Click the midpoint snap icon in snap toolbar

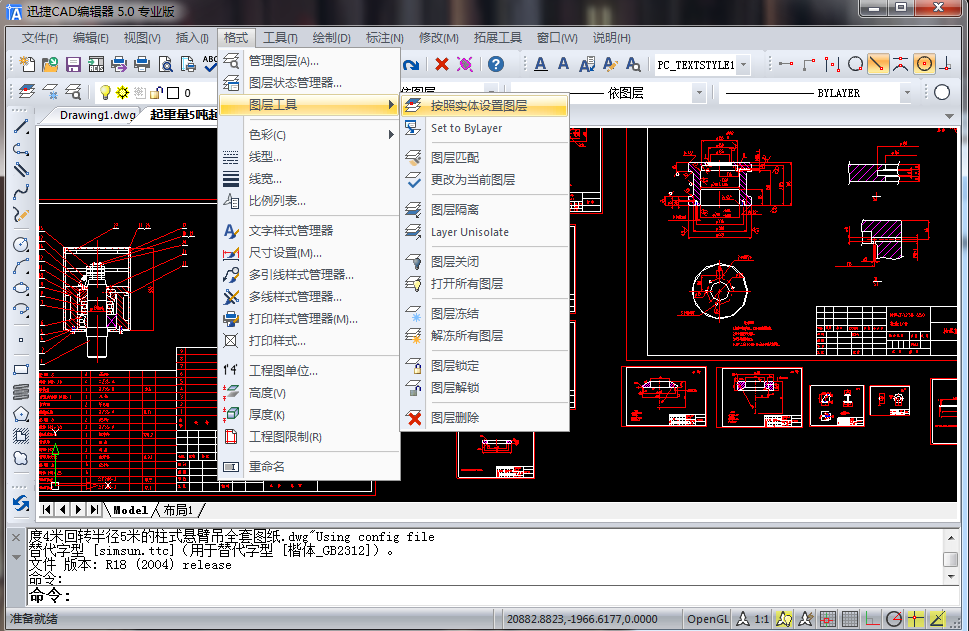click(x=832, y=64)
